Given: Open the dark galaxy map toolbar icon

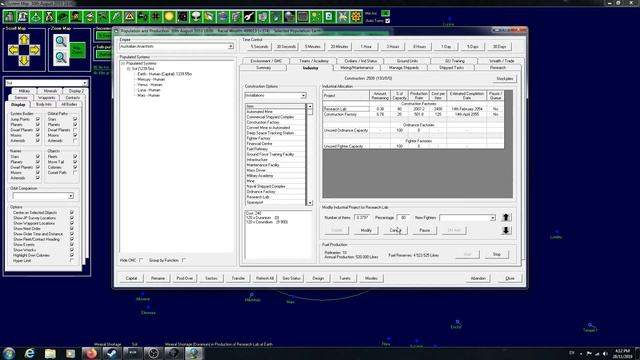Looking at the screenshot, I should click(x=182, y=17).
